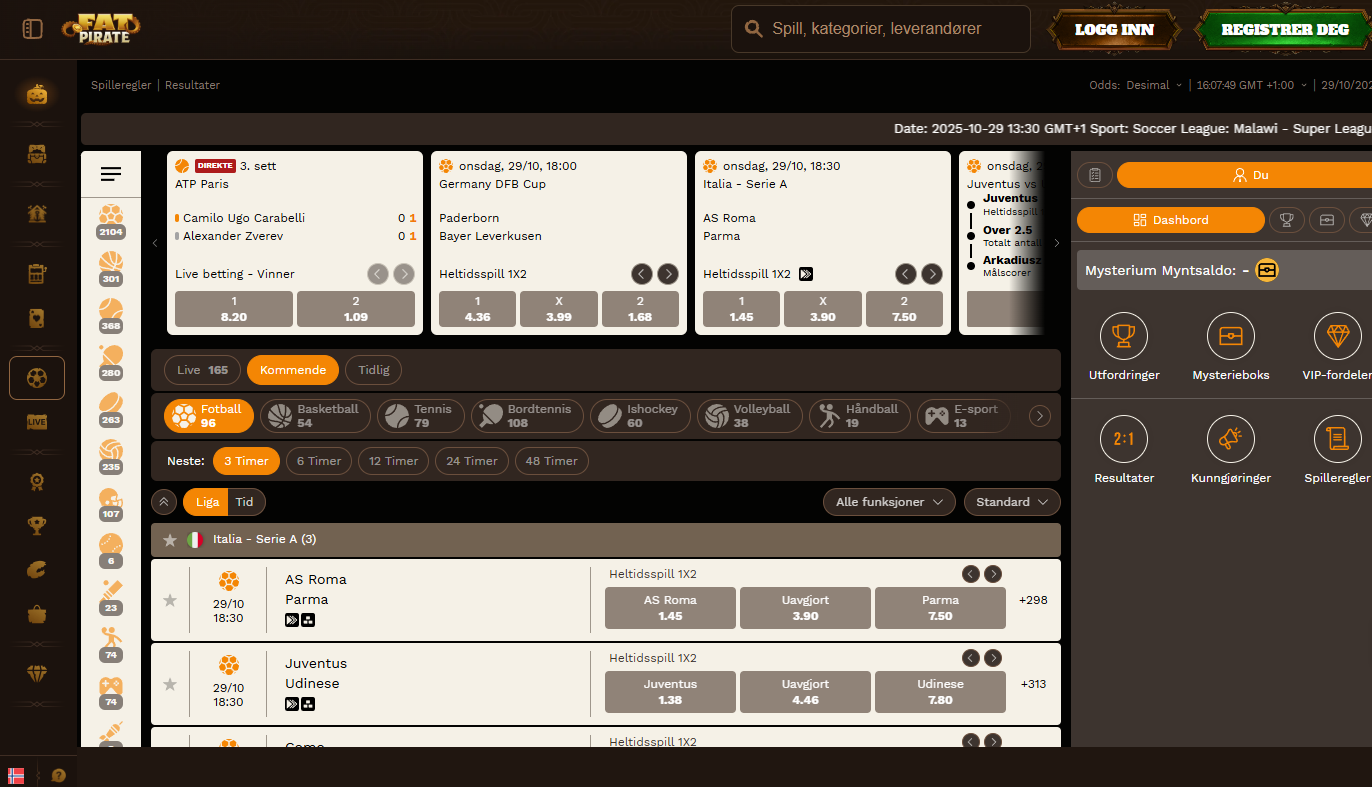Switch sorting toggle to Tid
Screen dimensions: 1372x787
[x=245, y=502]
